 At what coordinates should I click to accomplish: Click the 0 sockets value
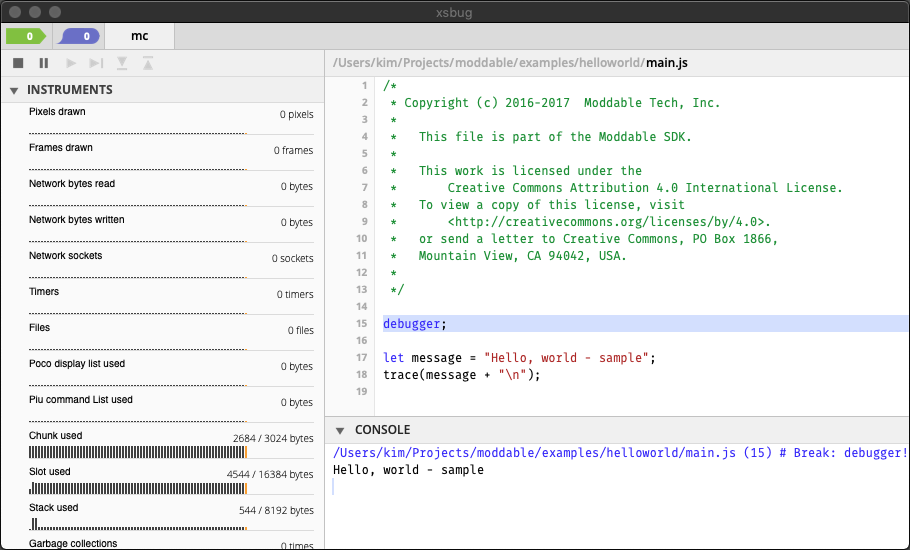(x=292, y=259)
